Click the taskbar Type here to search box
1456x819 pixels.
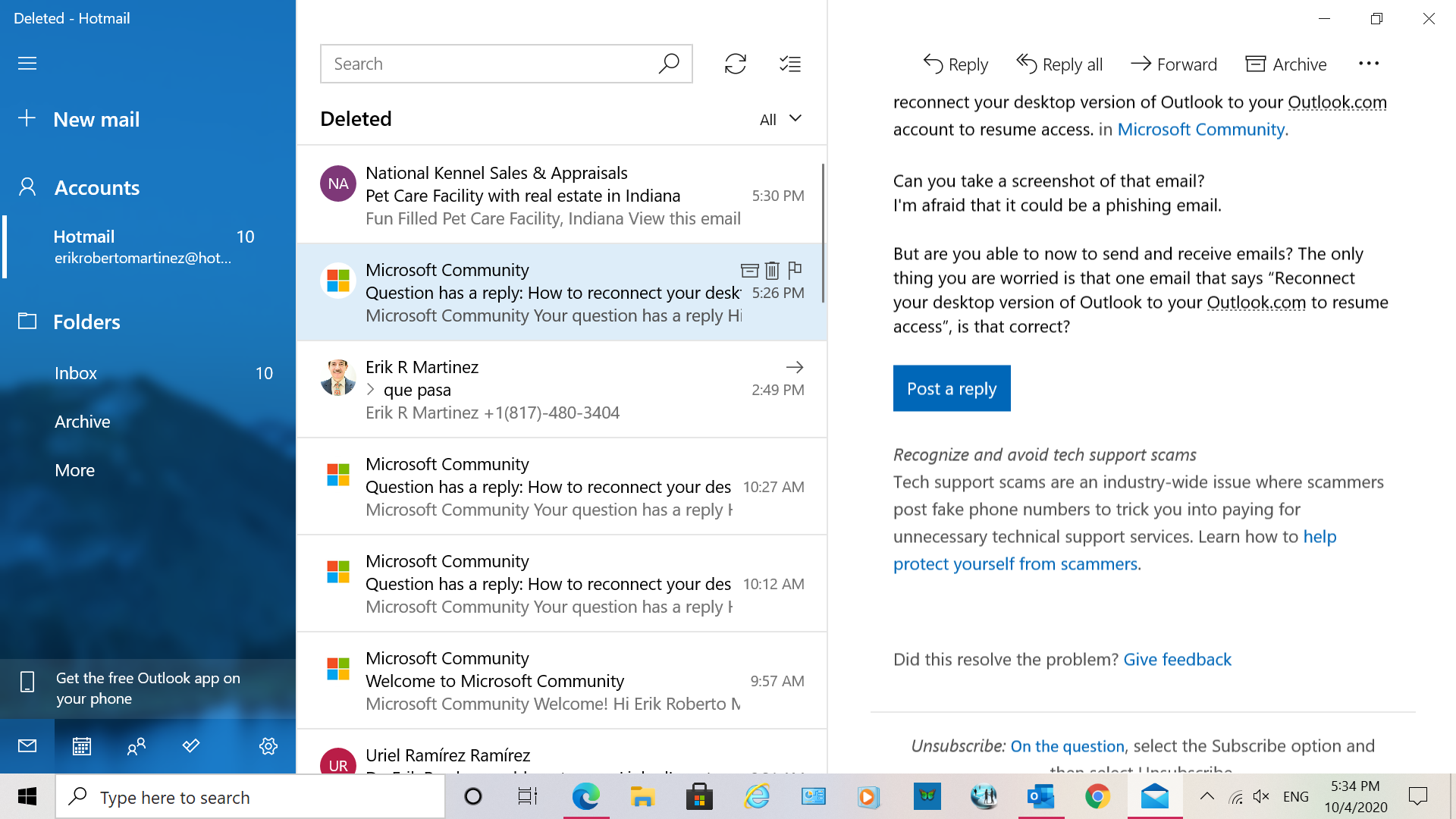pyautogui.click(x=250, y=797)
